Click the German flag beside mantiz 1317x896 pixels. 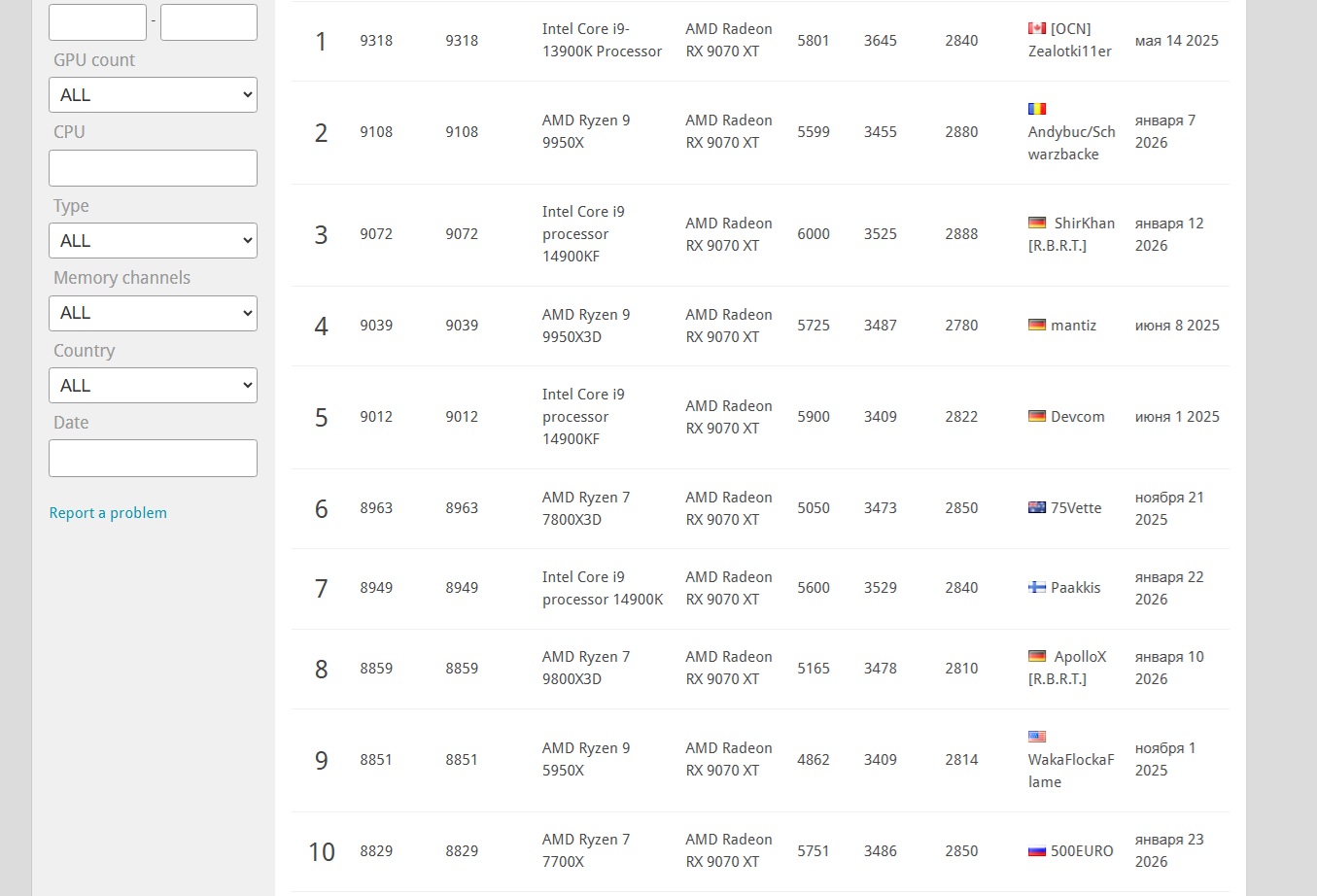pos(1037,326)
